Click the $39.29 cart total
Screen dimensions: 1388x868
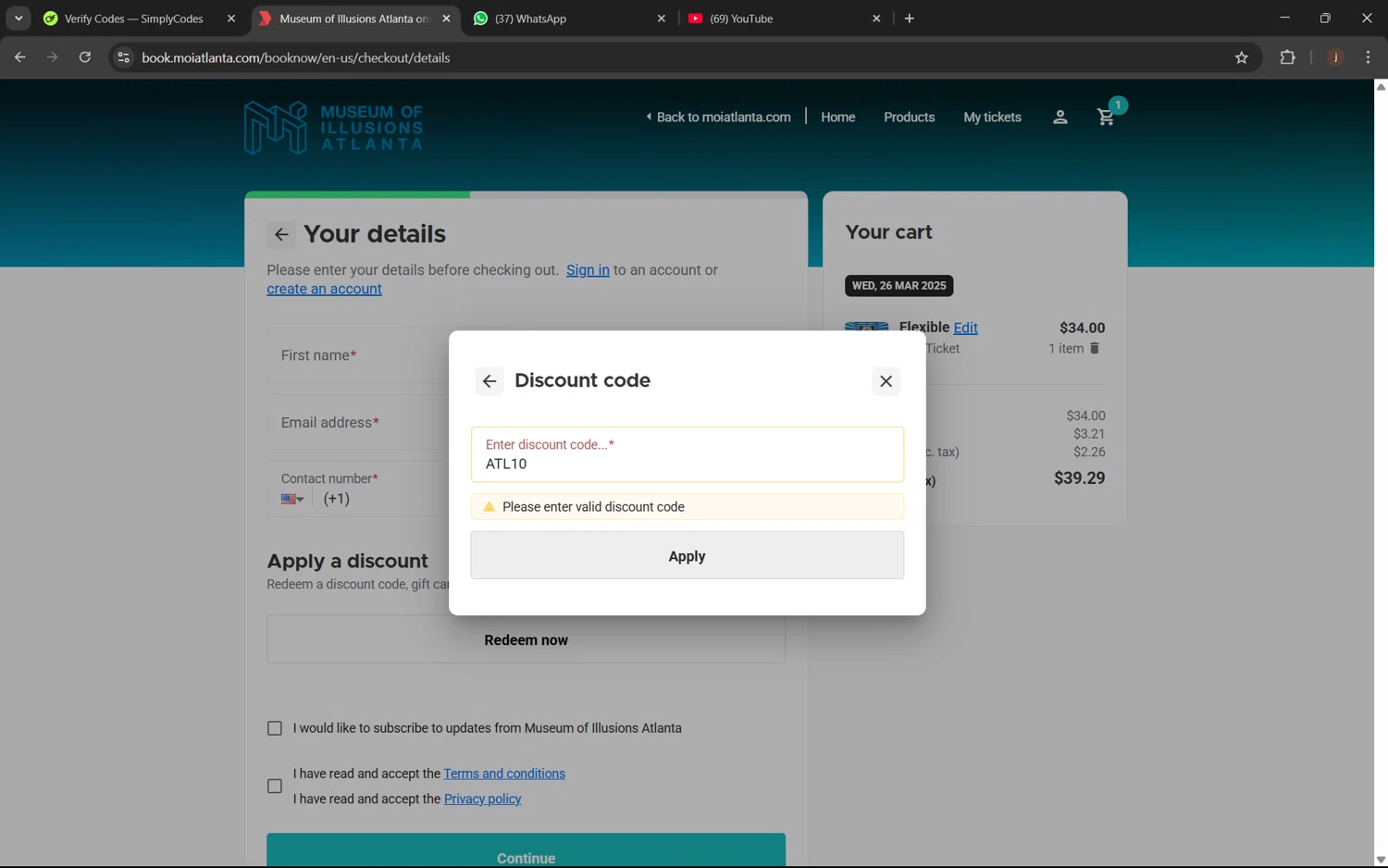coord(1080,478)
